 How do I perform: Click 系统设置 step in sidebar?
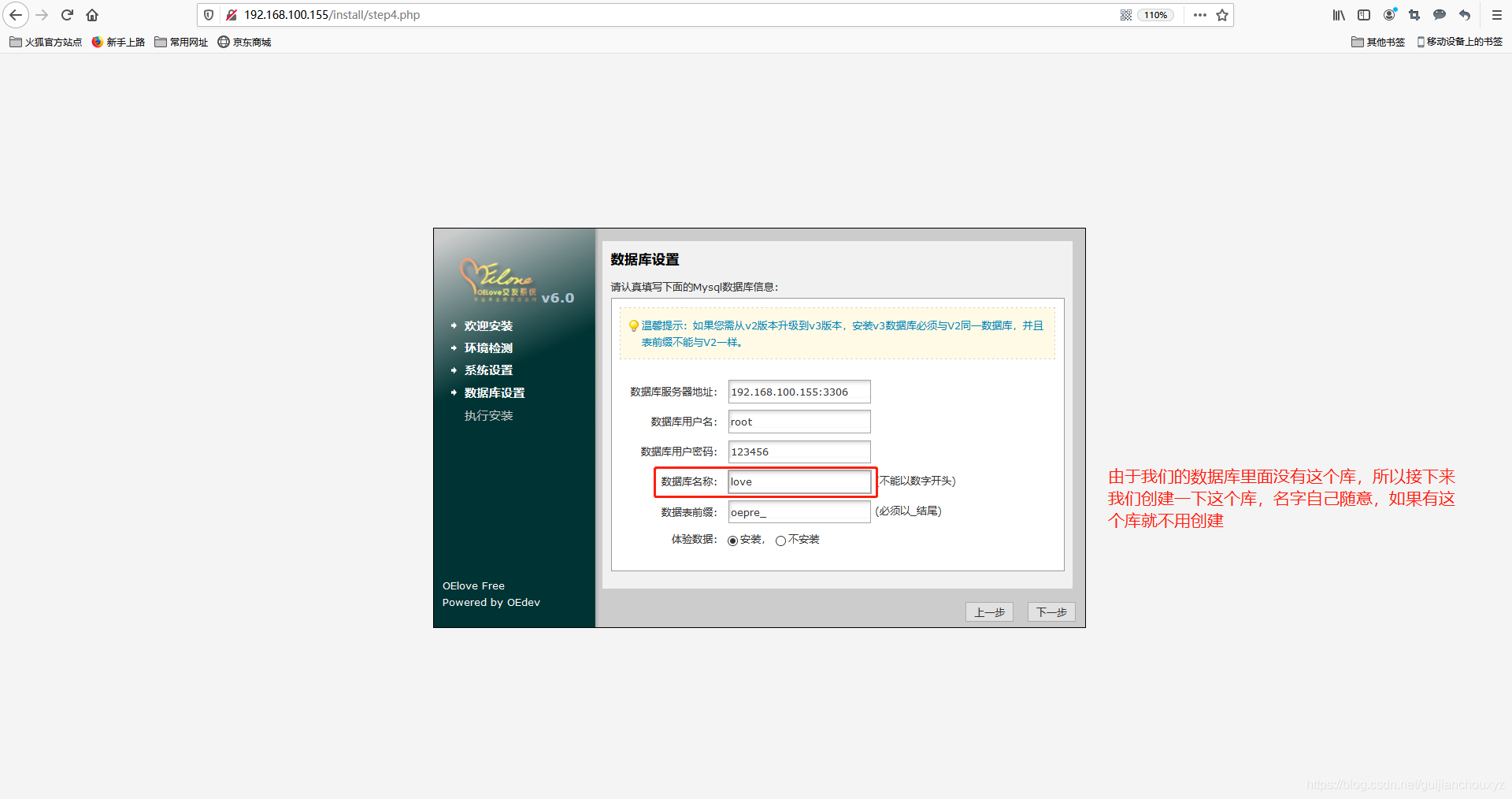[488, 370]
